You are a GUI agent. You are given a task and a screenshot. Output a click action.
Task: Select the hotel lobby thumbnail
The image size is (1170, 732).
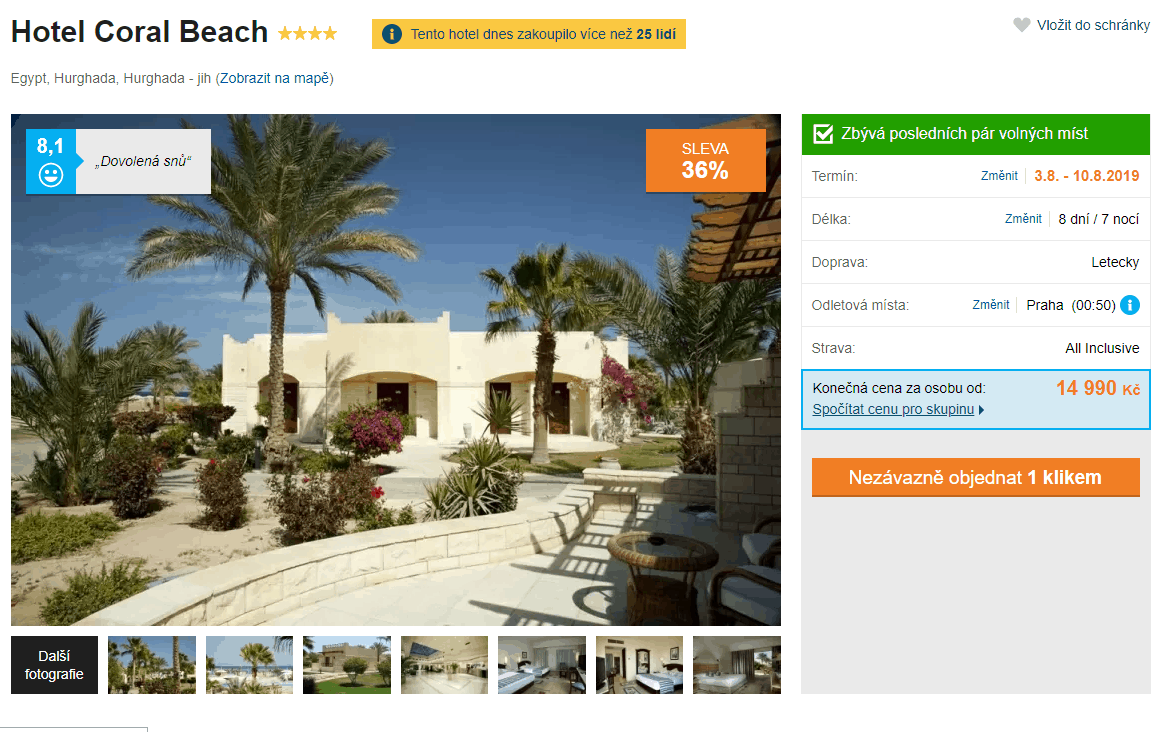click(444, 665)
